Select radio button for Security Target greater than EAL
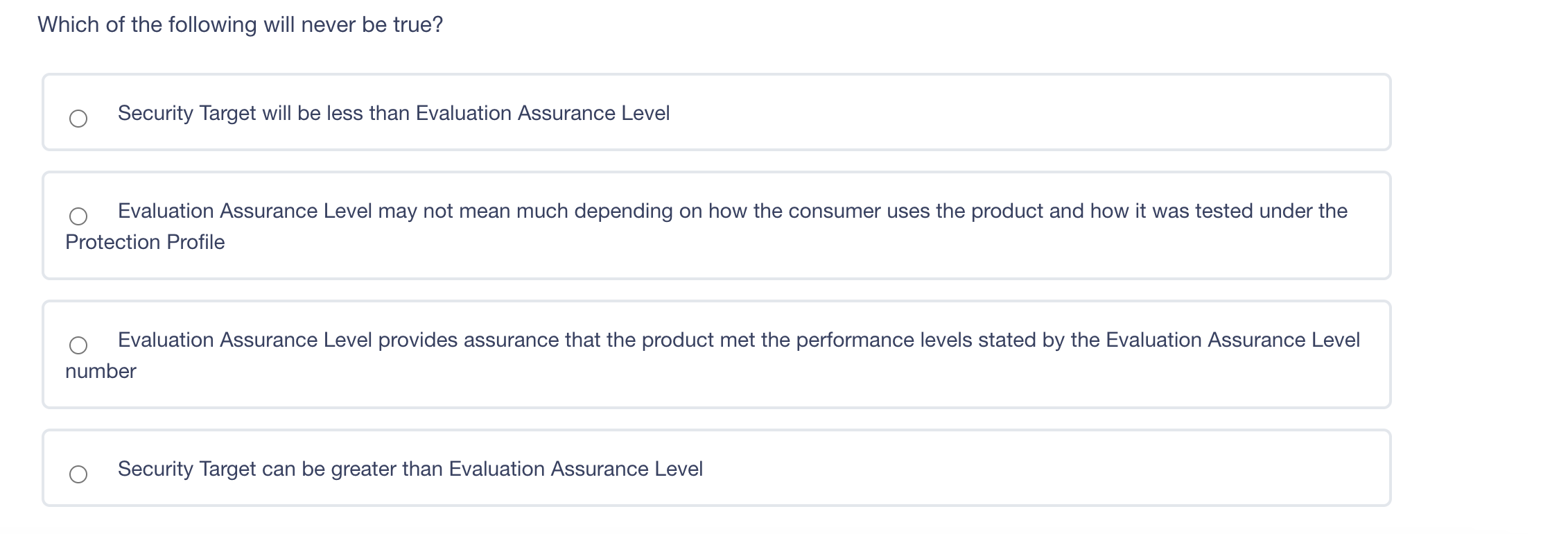Image resolution: width=1568 pixels, height=534 pixels. coord(78,474)
